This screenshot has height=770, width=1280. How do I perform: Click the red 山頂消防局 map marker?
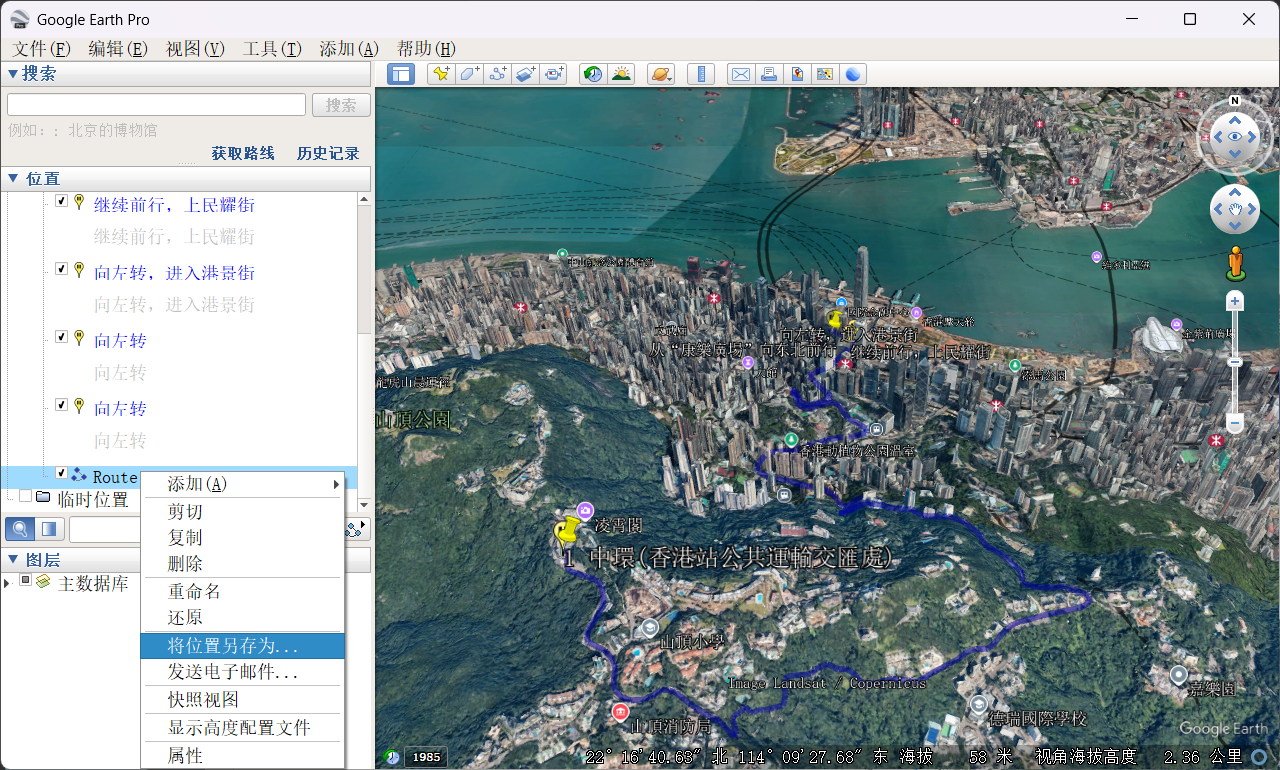coord(620,711)
